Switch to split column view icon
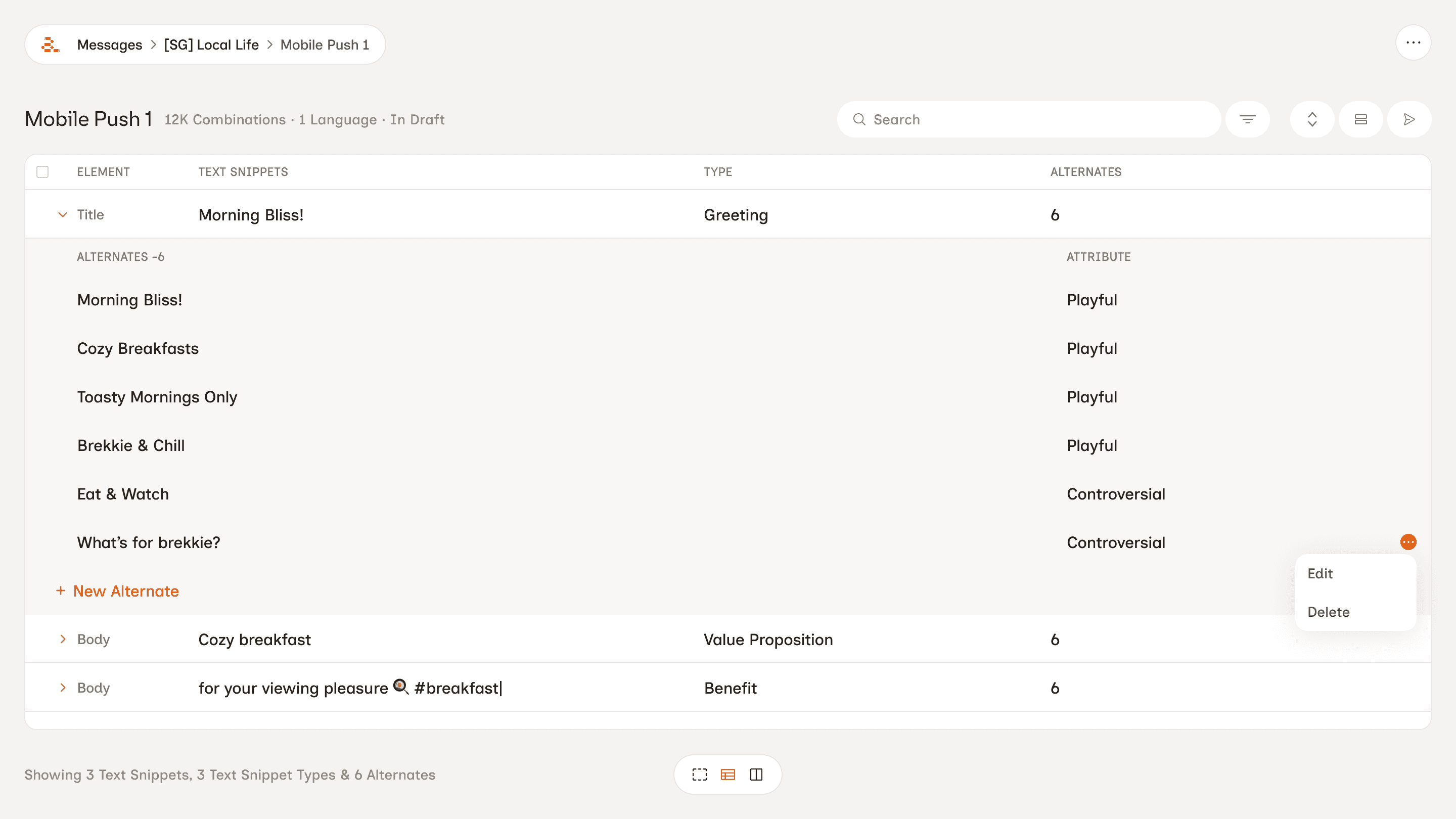1456x819 pixels. tap(756, 775)
